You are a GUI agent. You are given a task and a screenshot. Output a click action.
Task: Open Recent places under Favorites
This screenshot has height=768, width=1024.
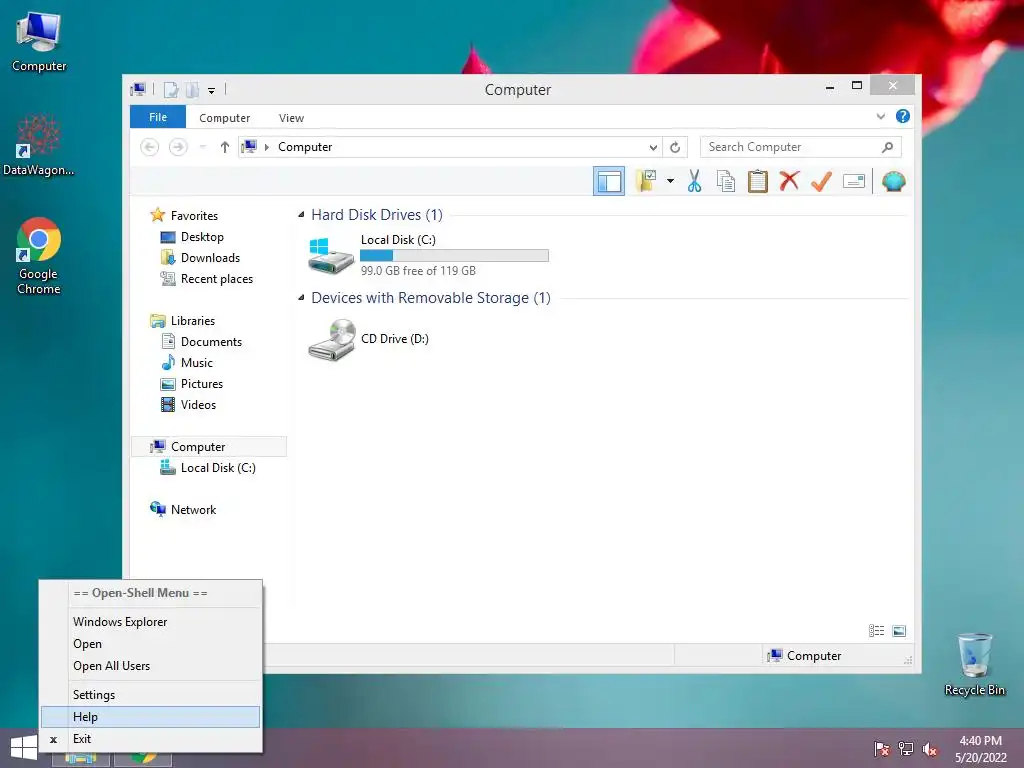point(217,278)
